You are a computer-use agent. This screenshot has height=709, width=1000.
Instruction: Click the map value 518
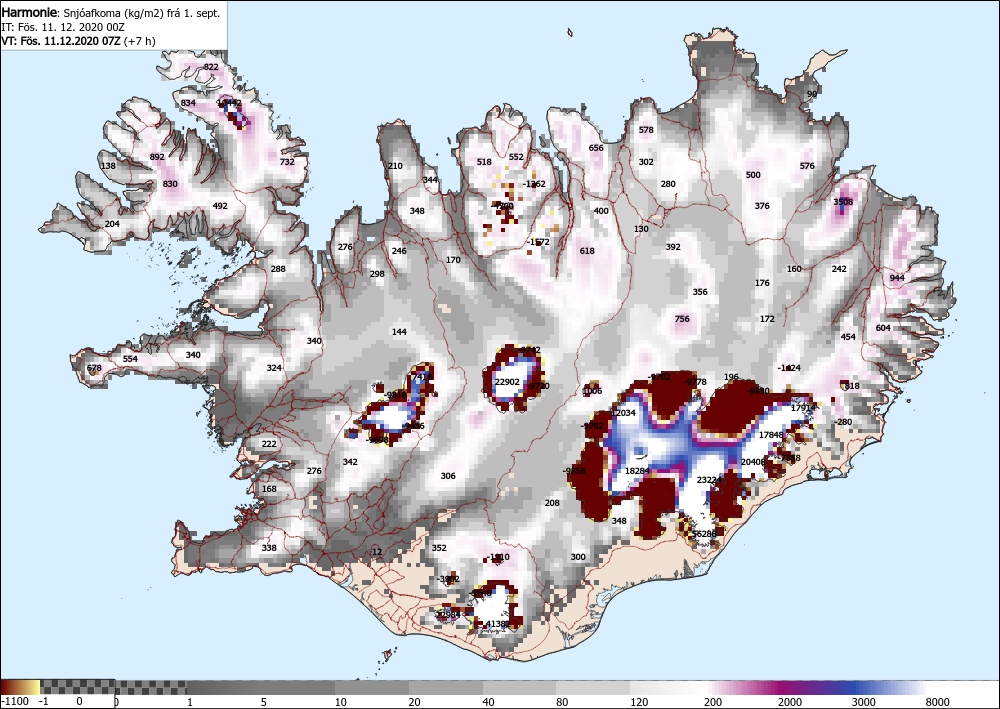tap(484, 162)
